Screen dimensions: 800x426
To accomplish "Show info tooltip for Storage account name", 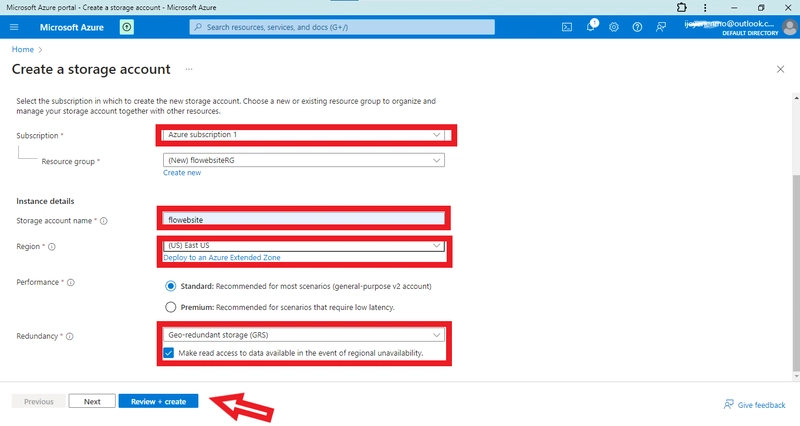I will (x=104, y=221).
